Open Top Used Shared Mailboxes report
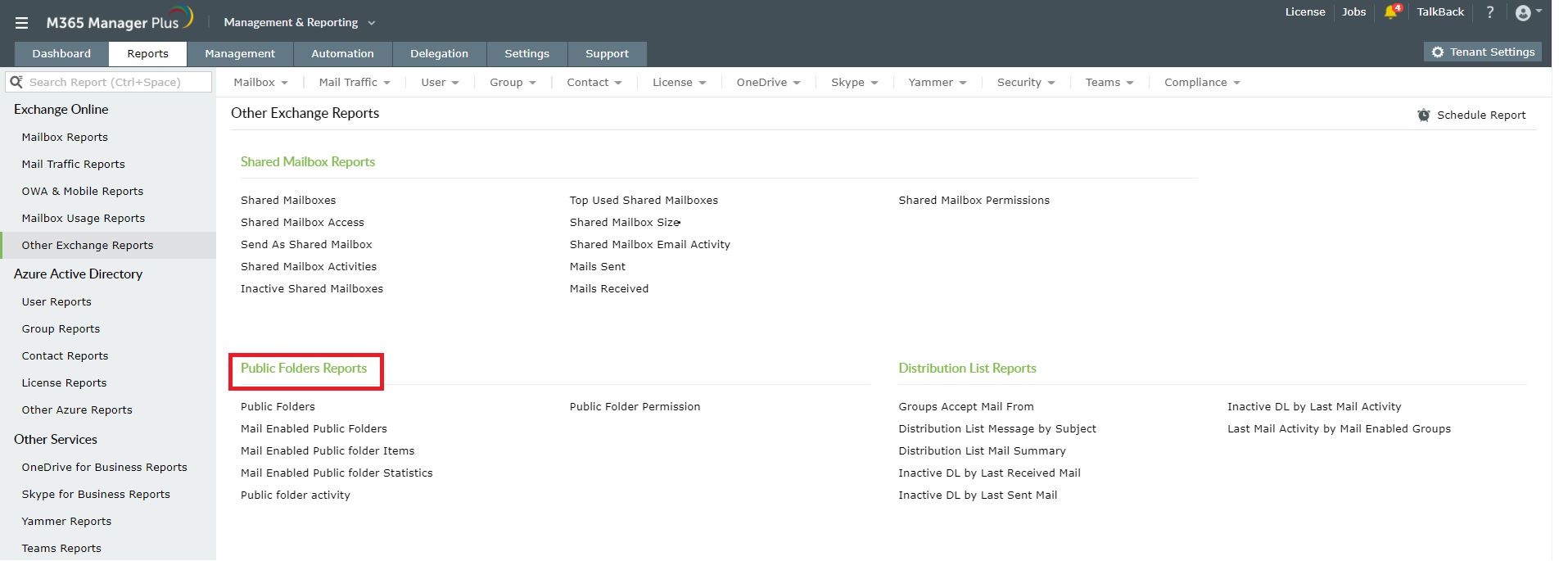Image resolution: width=1568 pixels, height=561 pixels. click(x=644, y=201)
